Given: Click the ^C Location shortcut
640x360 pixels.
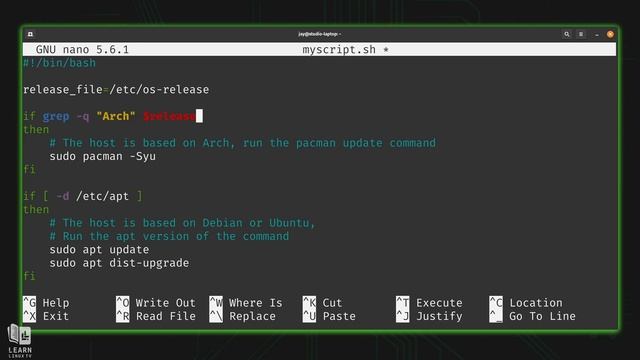Looking at the screenshot, I should [526, 303].
